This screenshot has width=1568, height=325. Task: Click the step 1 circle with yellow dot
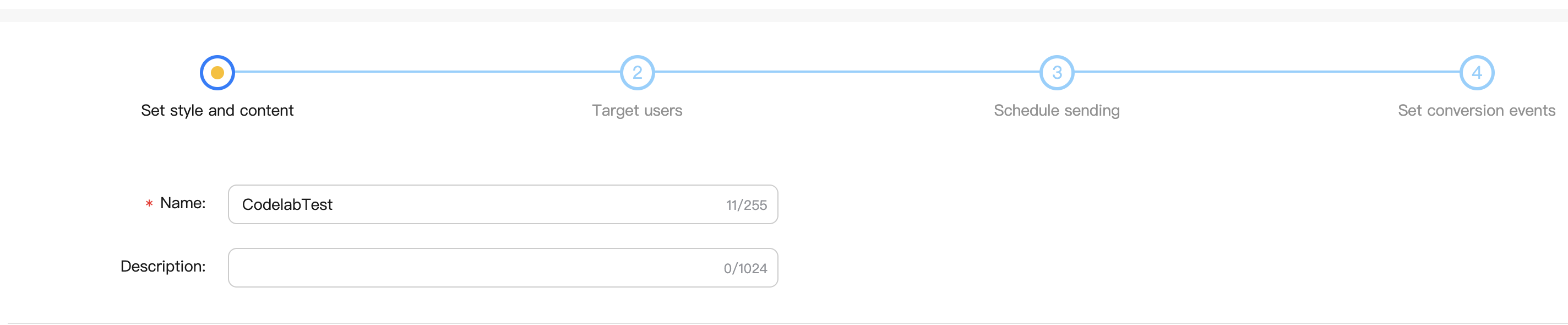point(217,72)
